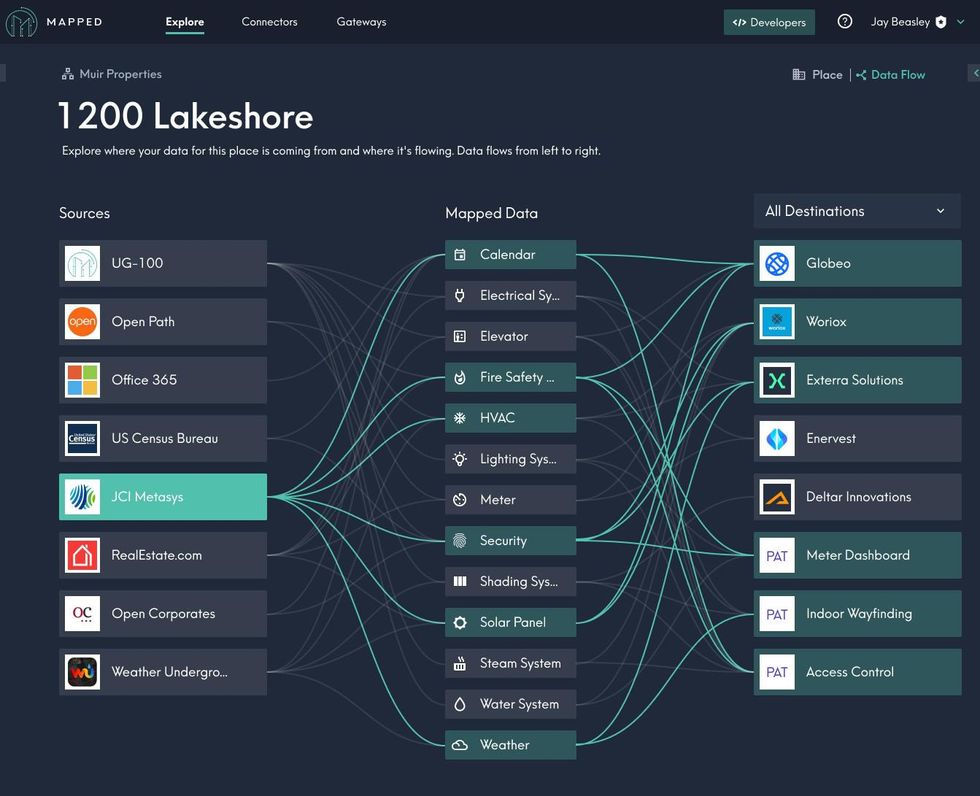980x796 pixels.
Task: Click the Electrical System plug icon
Action: [x=460, y=296]
